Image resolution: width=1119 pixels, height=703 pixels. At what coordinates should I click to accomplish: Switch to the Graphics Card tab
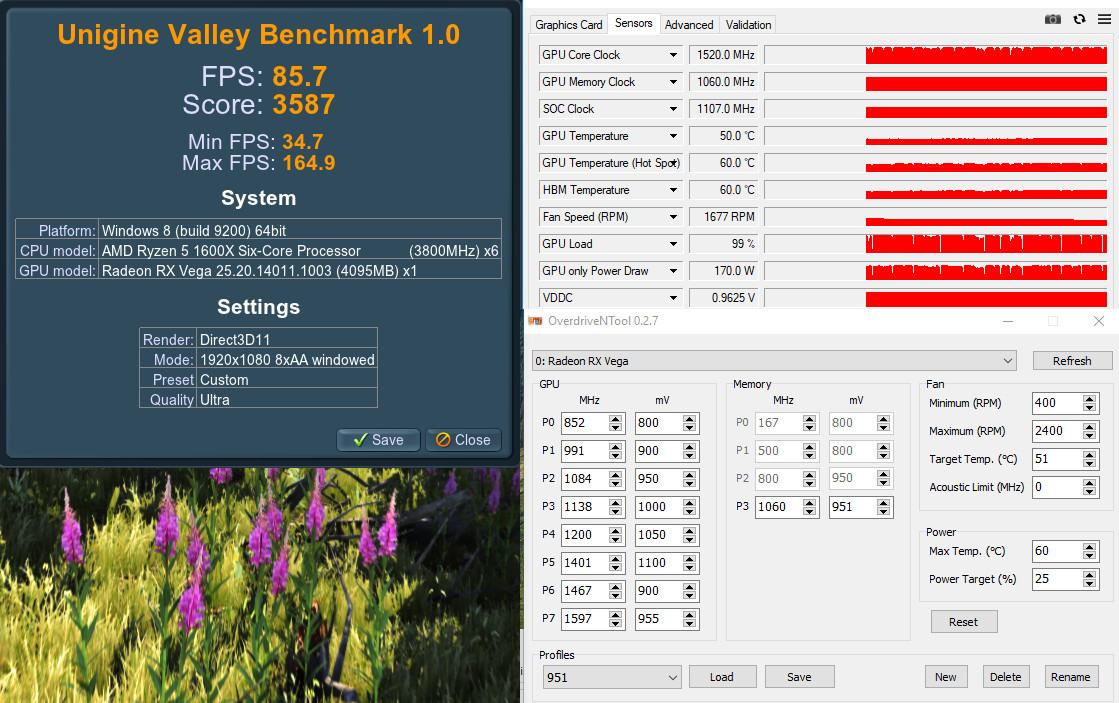[x=568, y=25]
